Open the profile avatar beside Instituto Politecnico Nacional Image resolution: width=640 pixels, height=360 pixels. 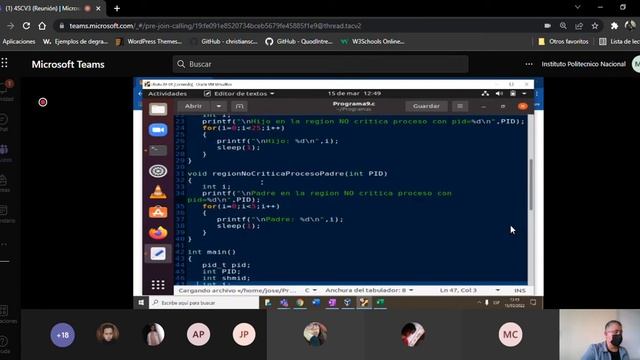pyautogui.click(x=636, y=64)
